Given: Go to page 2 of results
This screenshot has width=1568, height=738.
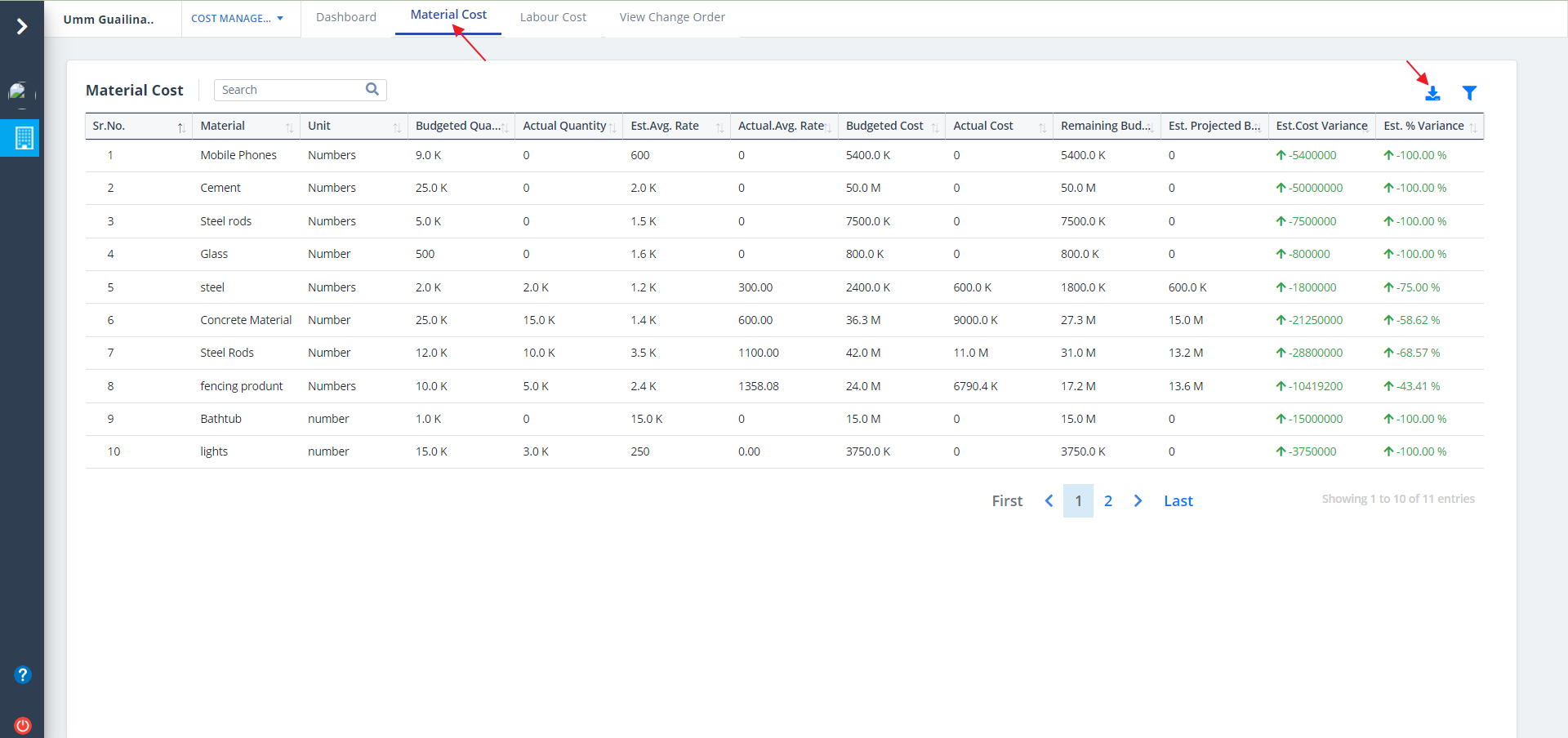Looking at the screenshot, I should 1108,500.
